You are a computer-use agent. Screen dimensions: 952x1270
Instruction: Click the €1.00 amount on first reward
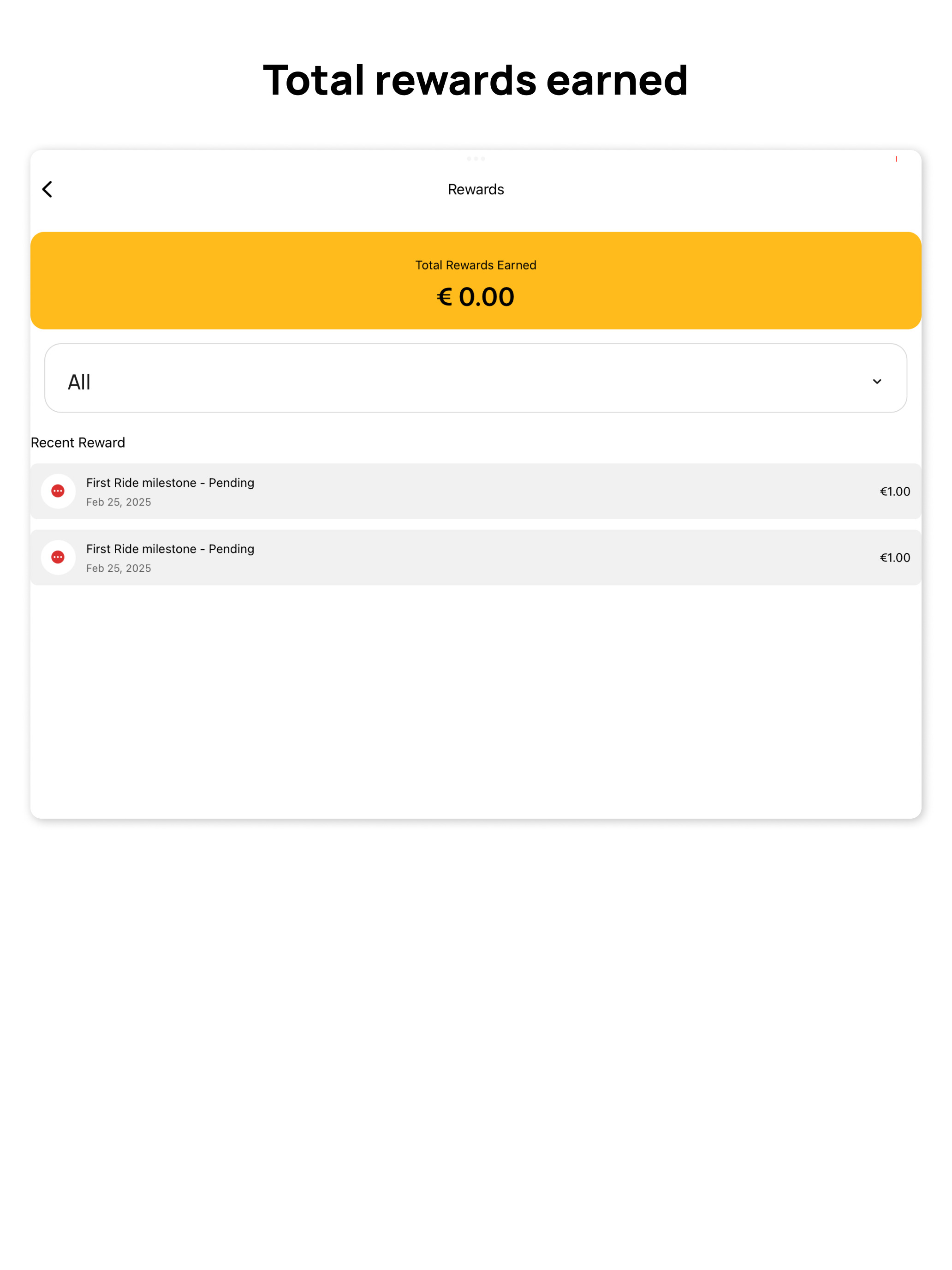(895, 491)
